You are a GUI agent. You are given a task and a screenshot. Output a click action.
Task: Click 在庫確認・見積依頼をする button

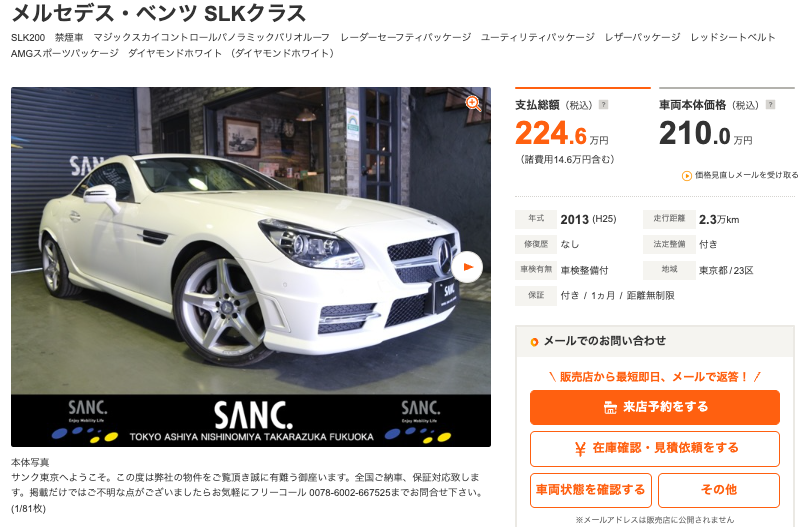coord(655,449)
